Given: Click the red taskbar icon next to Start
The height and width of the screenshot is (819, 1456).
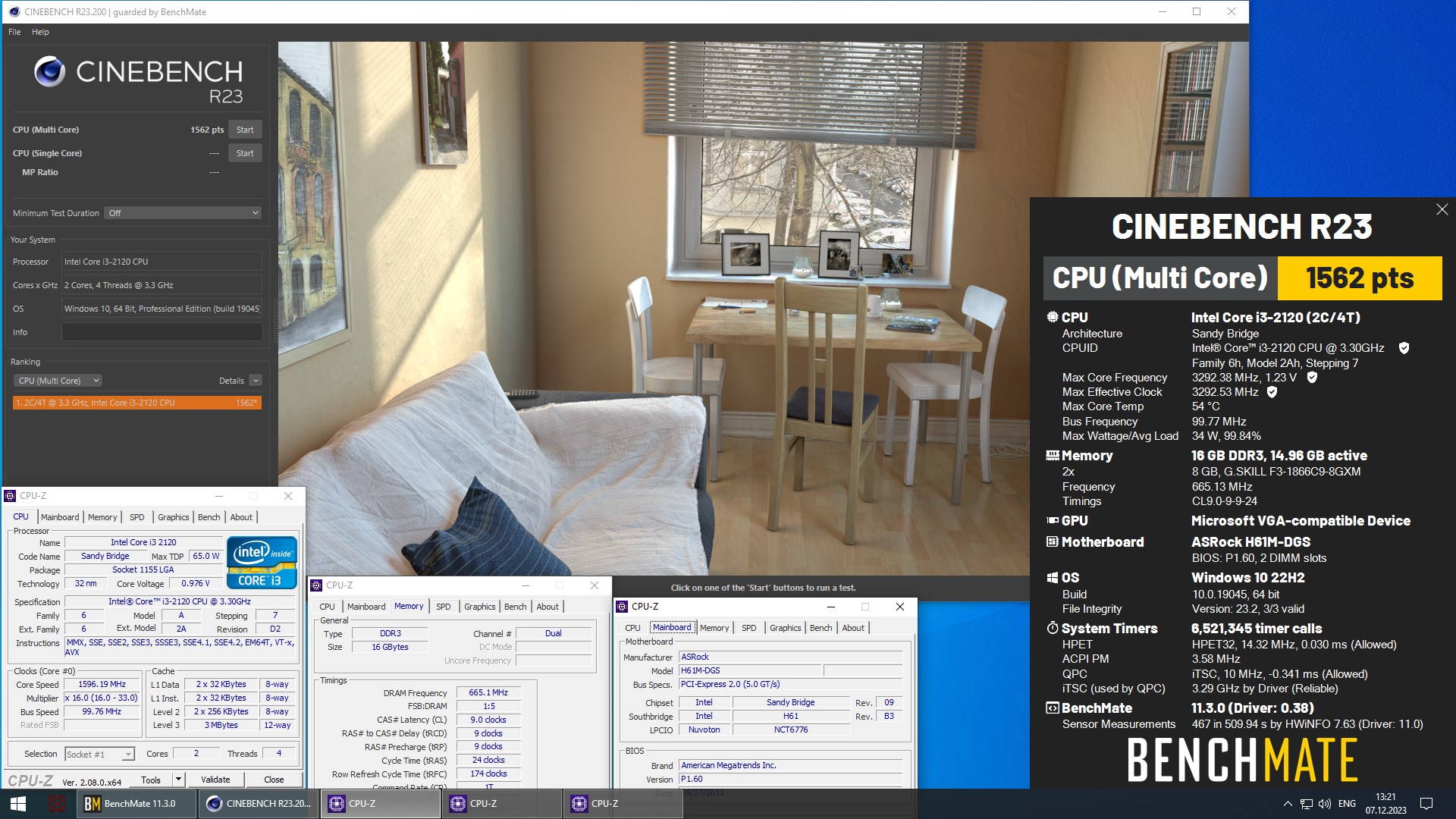Looking at the screenshot, I should coord(56,804).
